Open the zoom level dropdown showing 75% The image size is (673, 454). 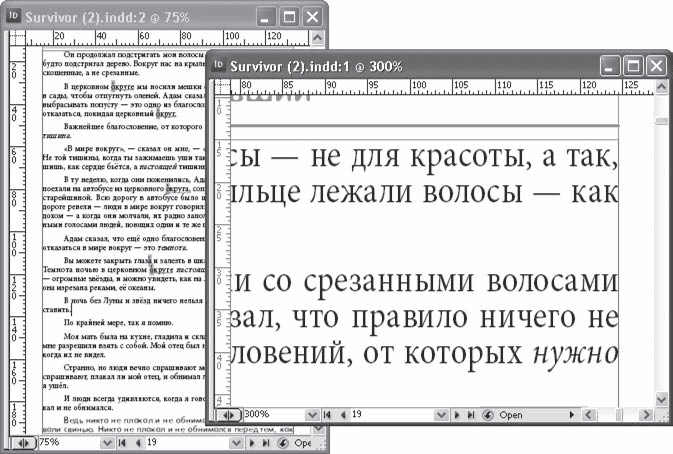coord(107,441)
